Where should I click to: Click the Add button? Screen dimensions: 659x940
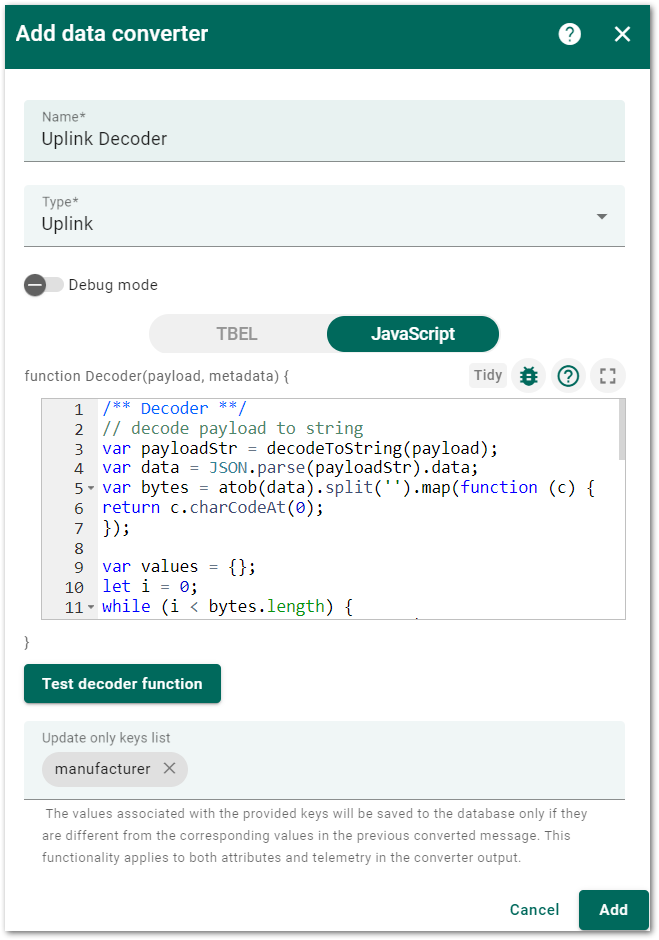tap(613, 909)
